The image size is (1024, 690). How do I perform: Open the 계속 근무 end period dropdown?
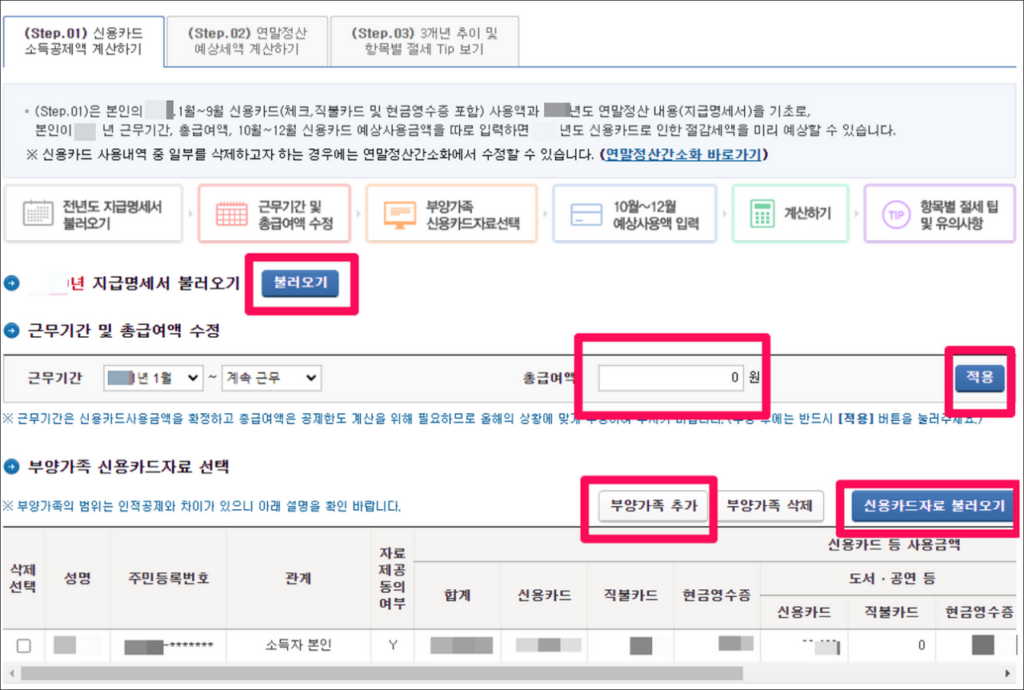tap(271, 377)
